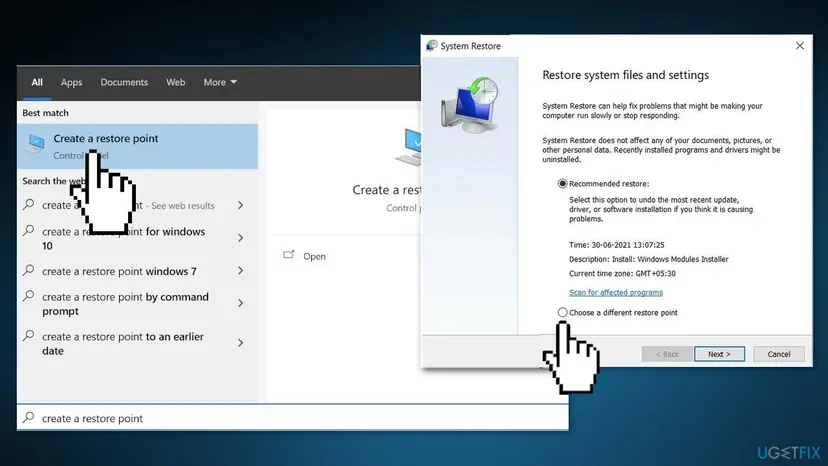Switch to the Apps search tab
828x466 pixels.
pyautogui.click(x=71, y=82)
